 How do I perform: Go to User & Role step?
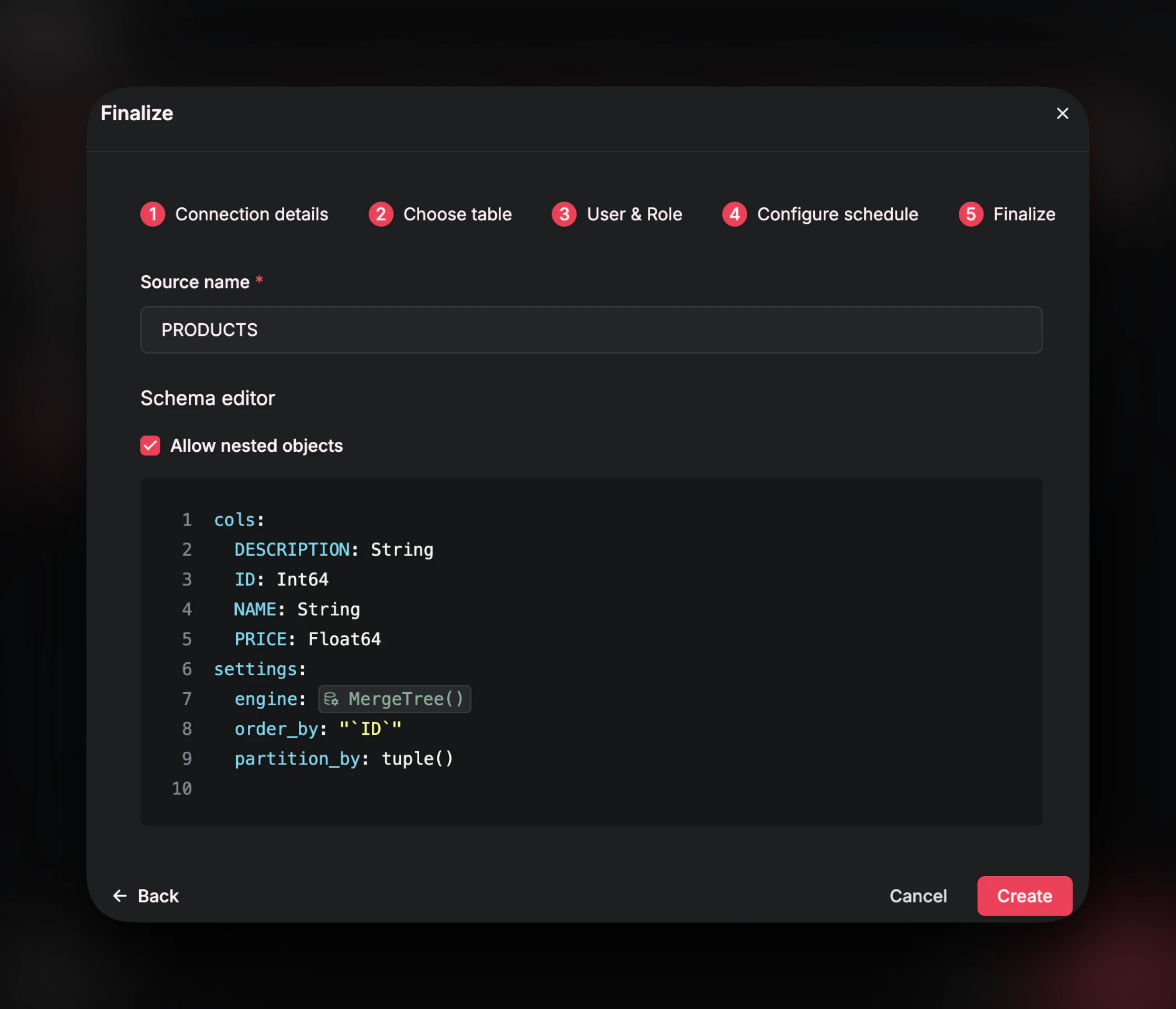click(x=634, y=214)
